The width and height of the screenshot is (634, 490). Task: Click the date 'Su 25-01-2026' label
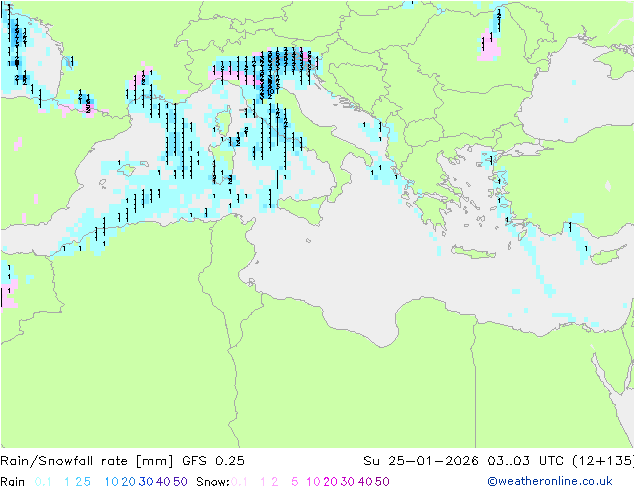point(421,461)
